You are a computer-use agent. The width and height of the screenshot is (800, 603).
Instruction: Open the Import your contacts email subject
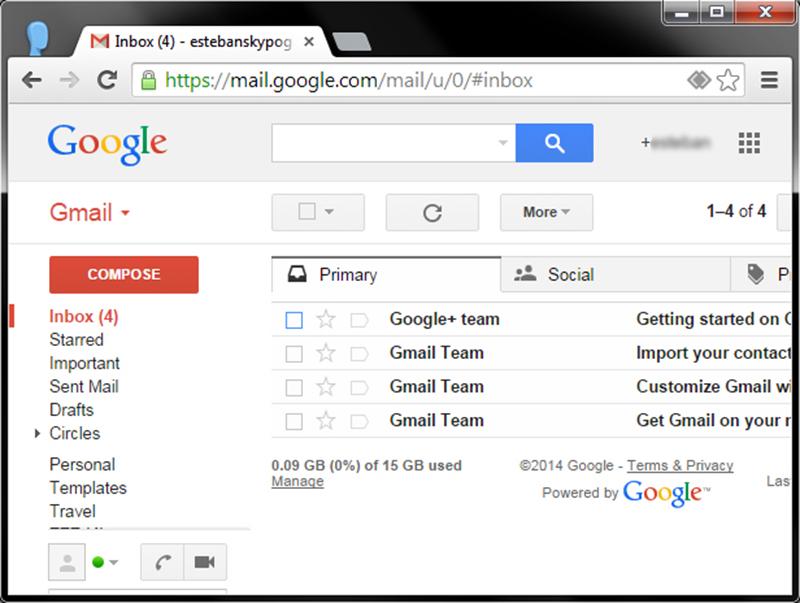[x=714, y=353]
